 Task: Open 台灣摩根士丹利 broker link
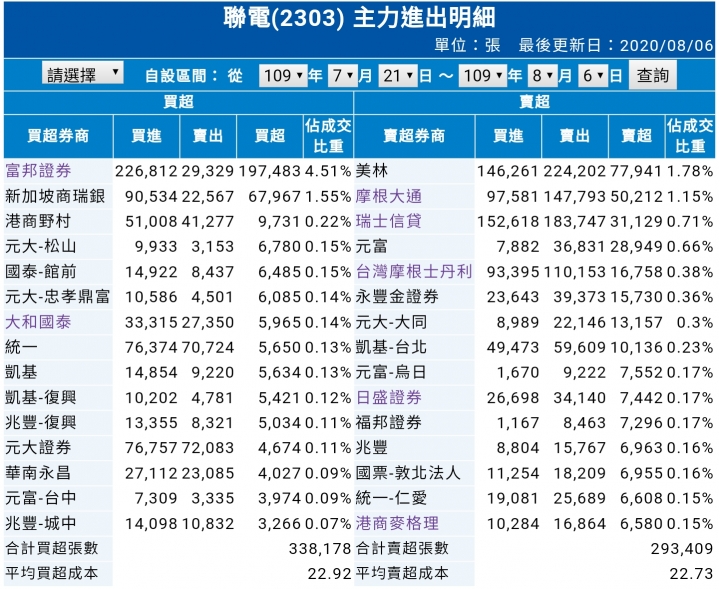coord(414,271)
